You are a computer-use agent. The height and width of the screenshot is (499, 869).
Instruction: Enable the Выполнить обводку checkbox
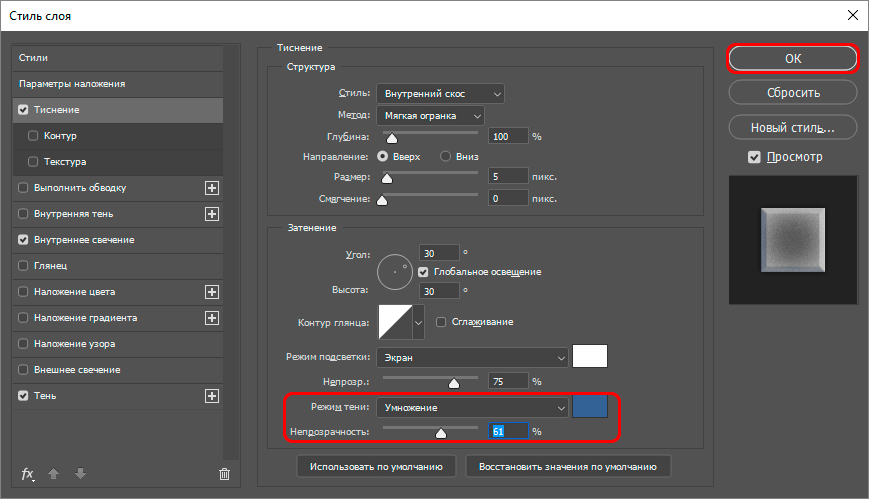[23, 188]
